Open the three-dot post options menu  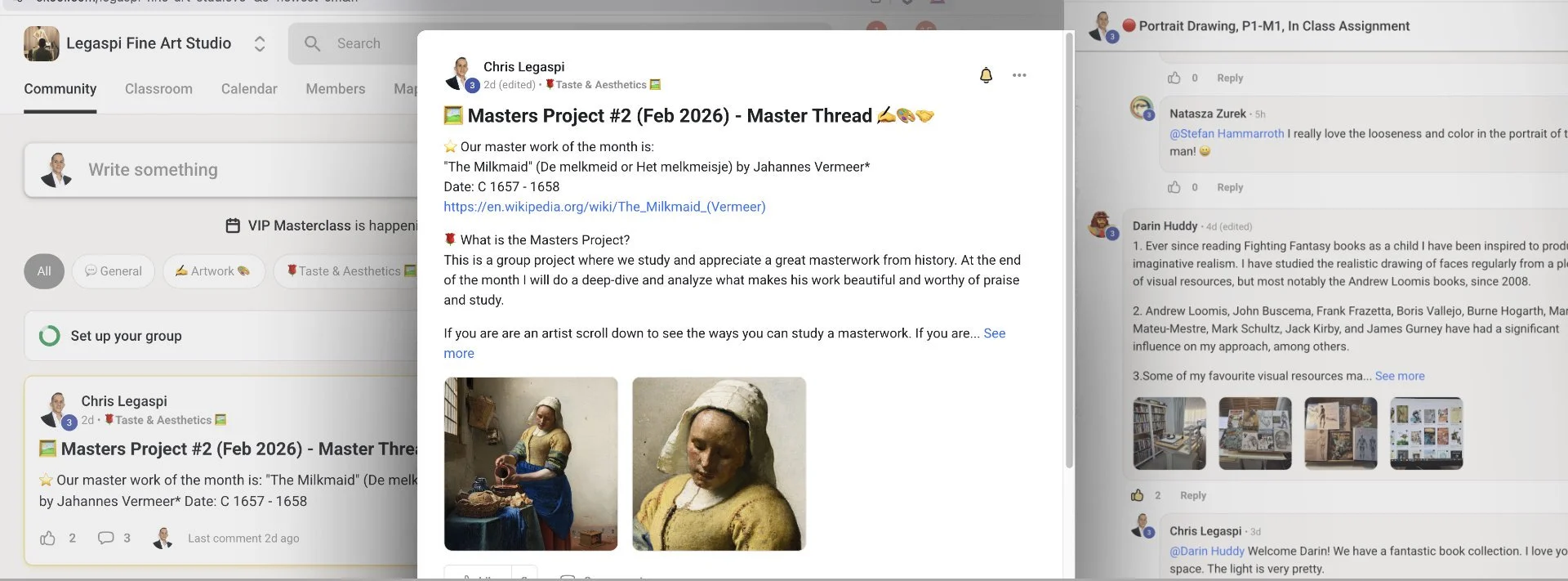coord(1019,75)
